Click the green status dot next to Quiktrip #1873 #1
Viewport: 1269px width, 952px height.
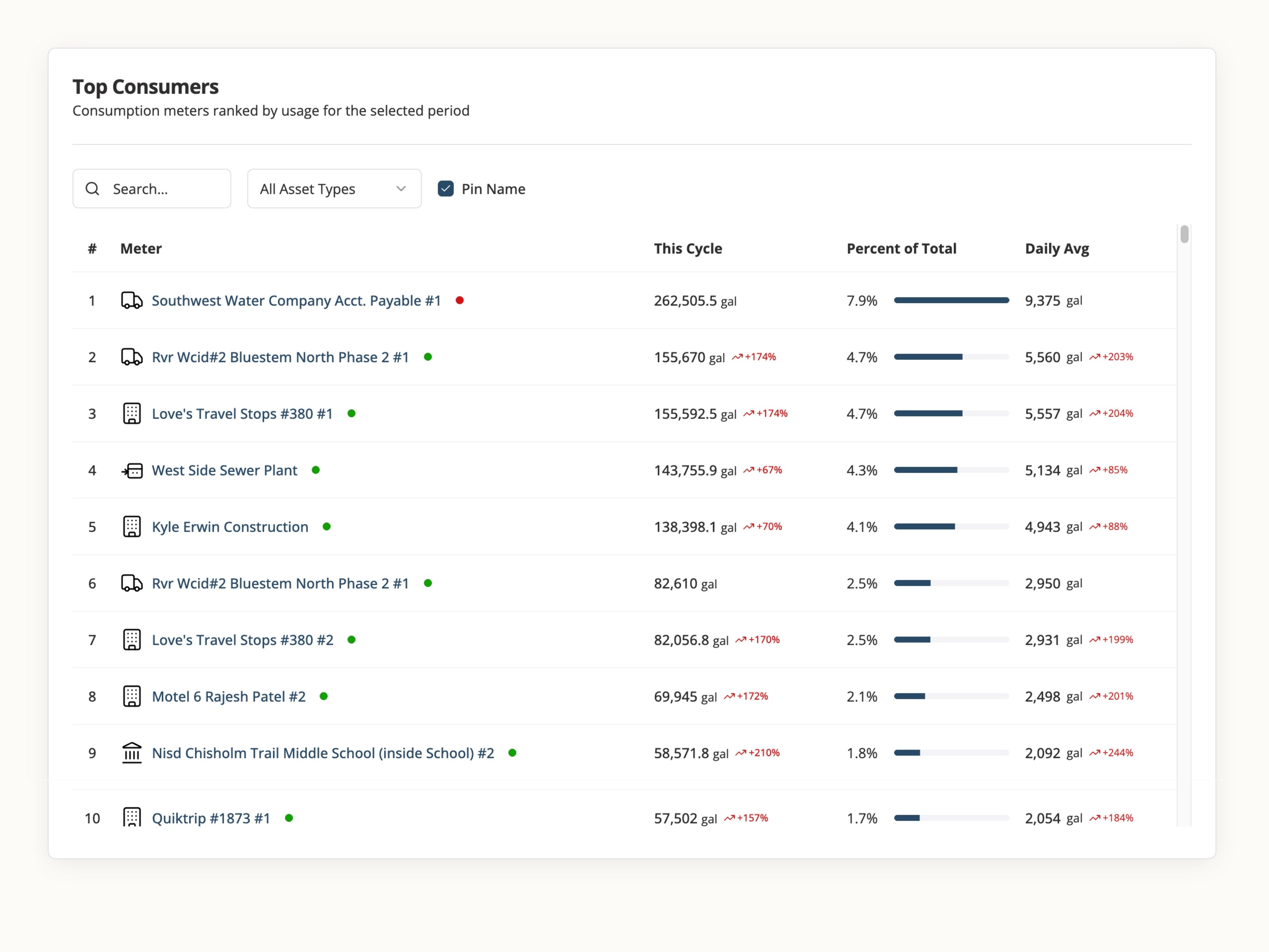[289, 818]
